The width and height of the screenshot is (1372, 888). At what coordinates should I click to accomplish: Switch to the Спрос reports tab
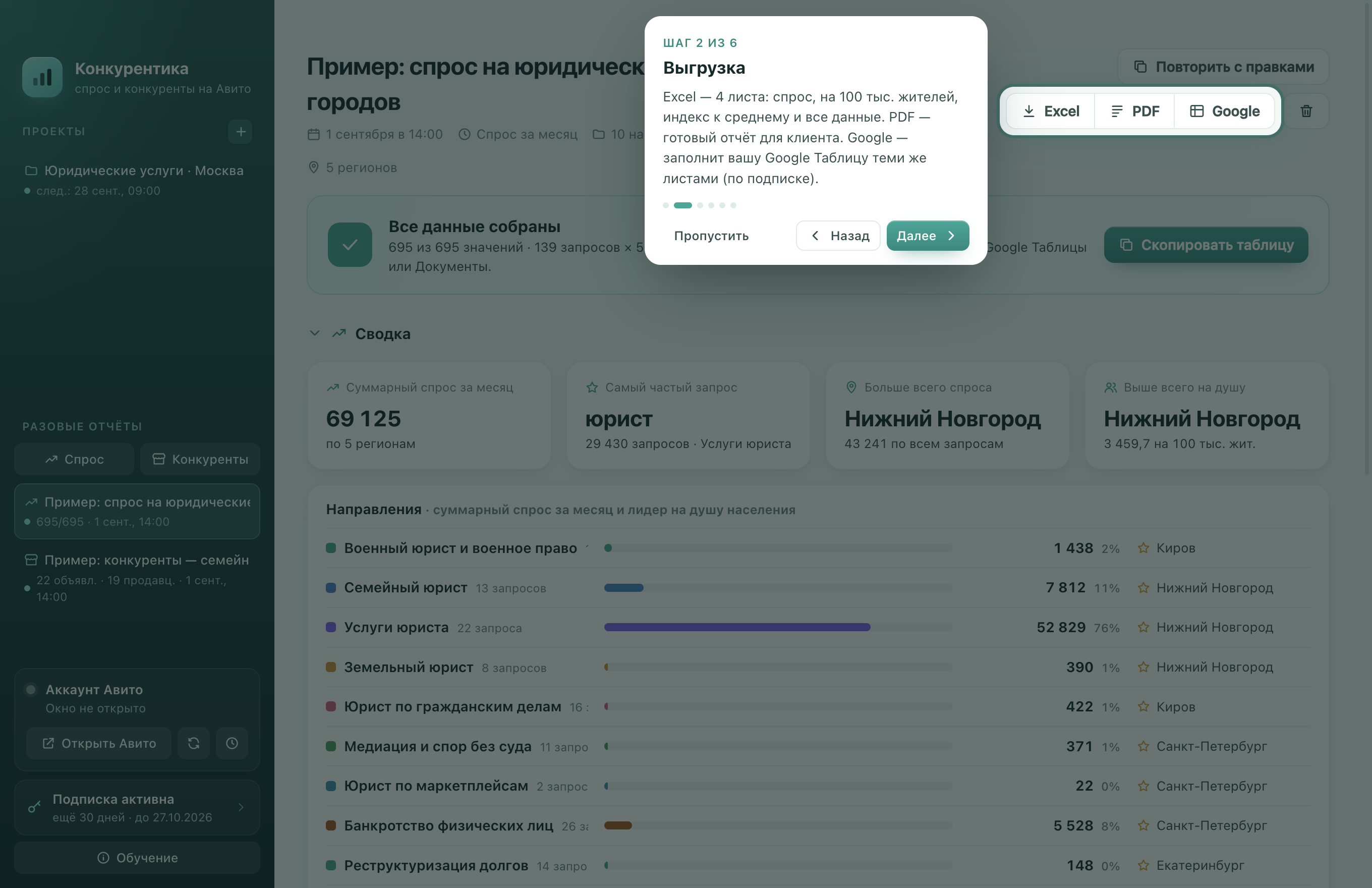(74, 459)
